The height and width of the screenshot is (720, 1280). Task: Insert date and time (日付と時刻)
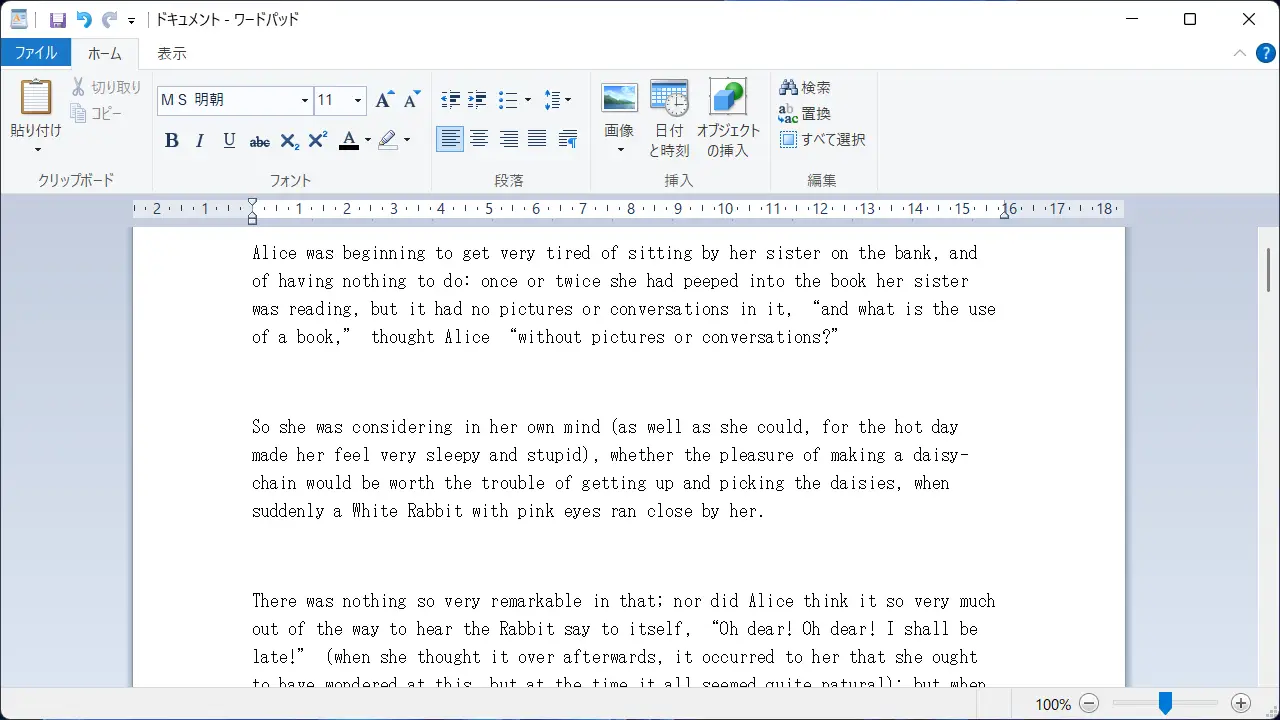pos(669,119)
